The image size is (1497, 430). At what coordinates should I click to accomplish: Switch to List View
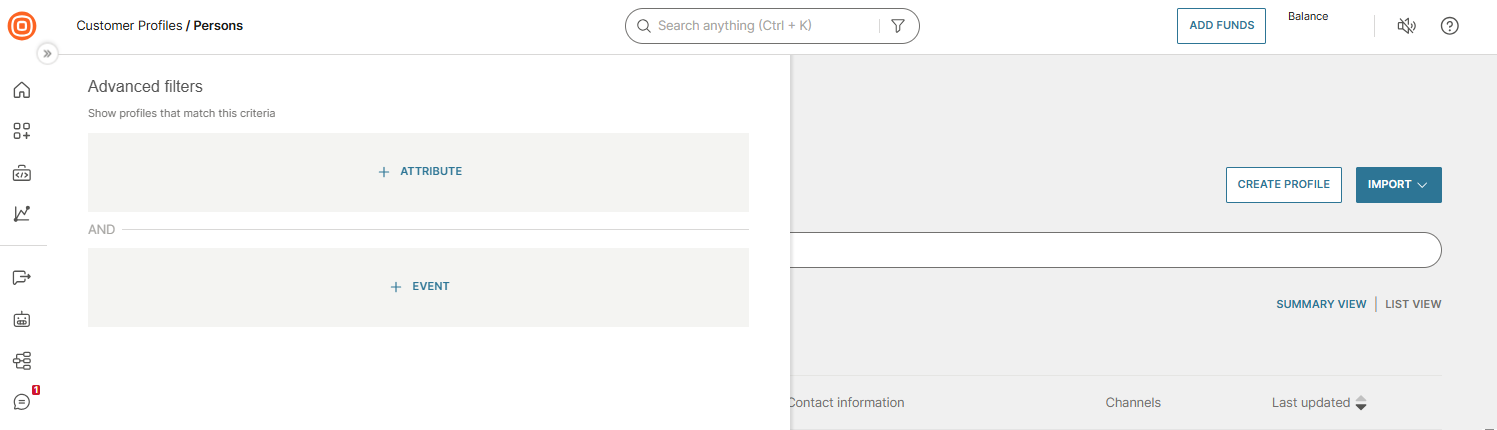(x=1412, y=304)
